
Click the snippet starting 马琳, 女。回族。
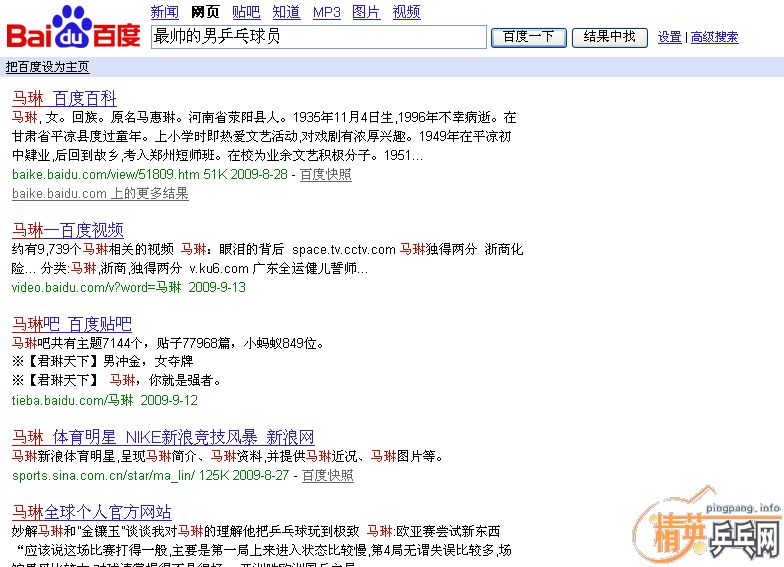(x=264, y=136)
